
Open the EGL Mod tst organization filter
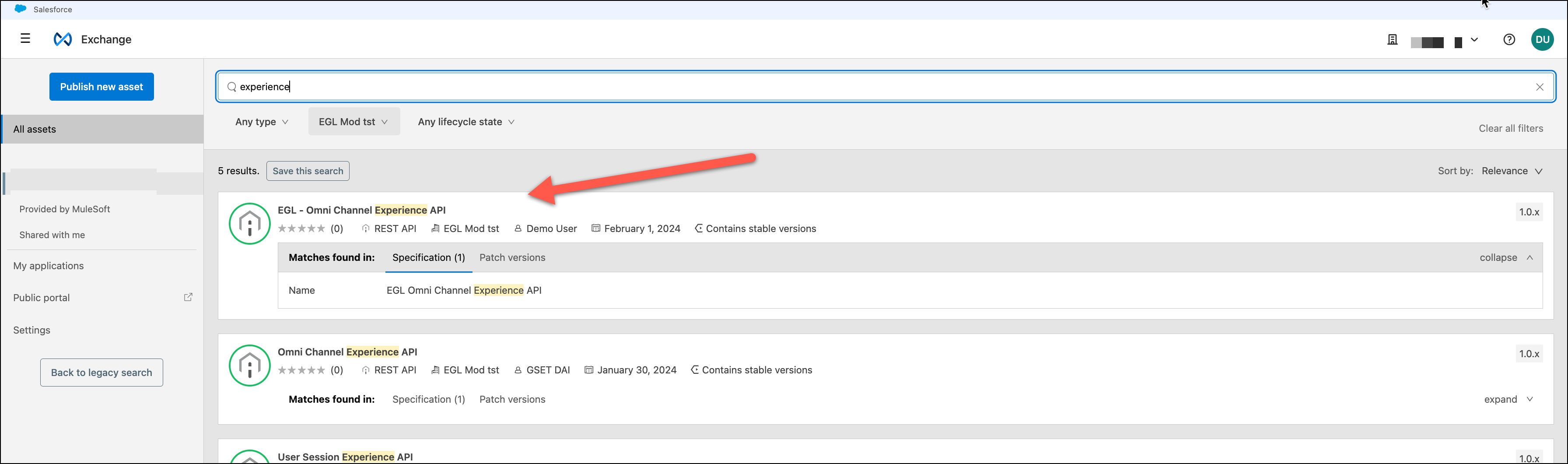pos(353,122)
